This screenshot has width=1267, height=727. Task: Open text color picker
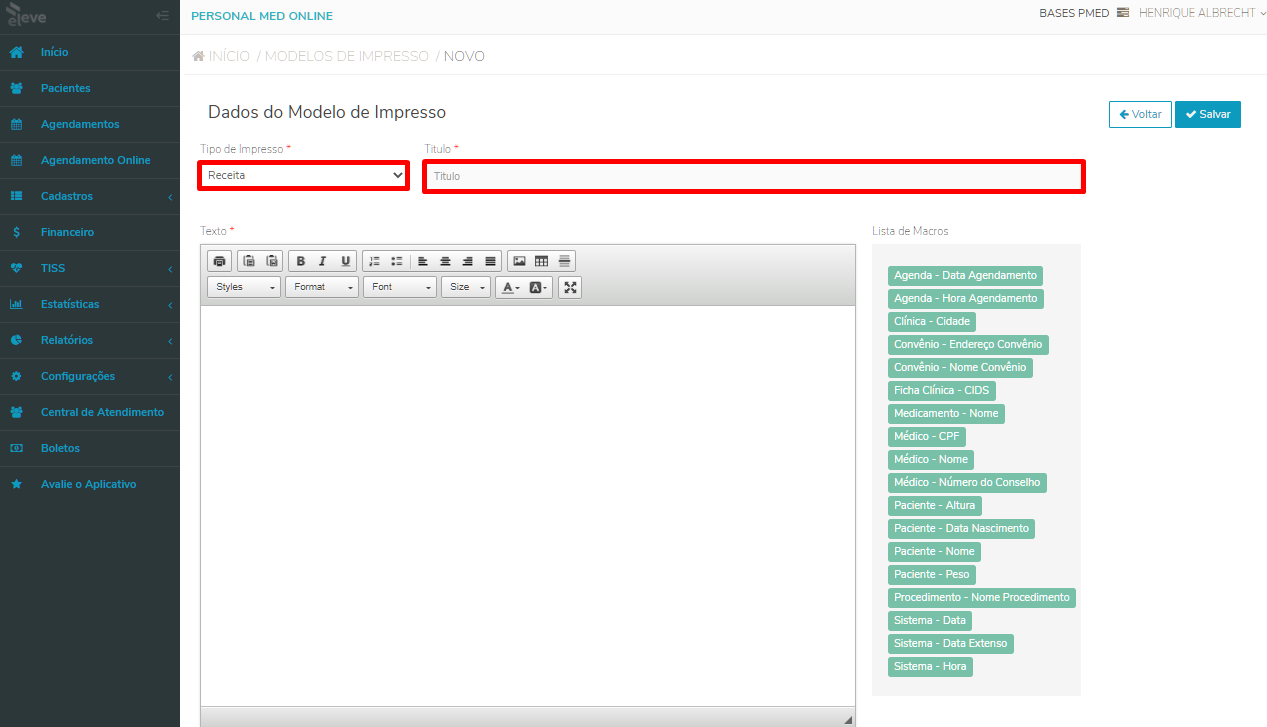(510, 287)
